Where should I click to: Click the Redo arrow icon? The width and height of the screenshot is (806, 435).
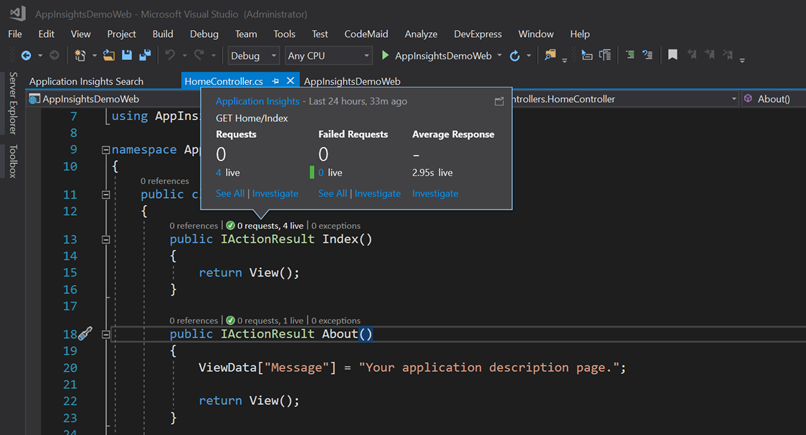199,55
